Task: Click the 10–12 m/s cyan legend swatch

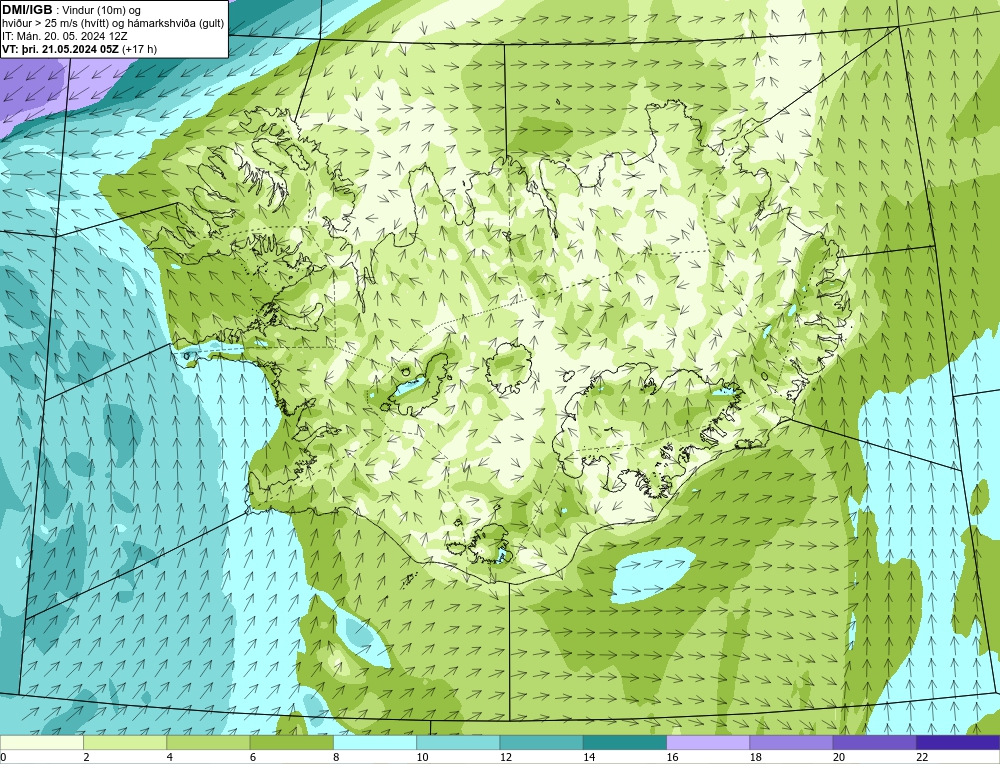Action: coord(458,742)
